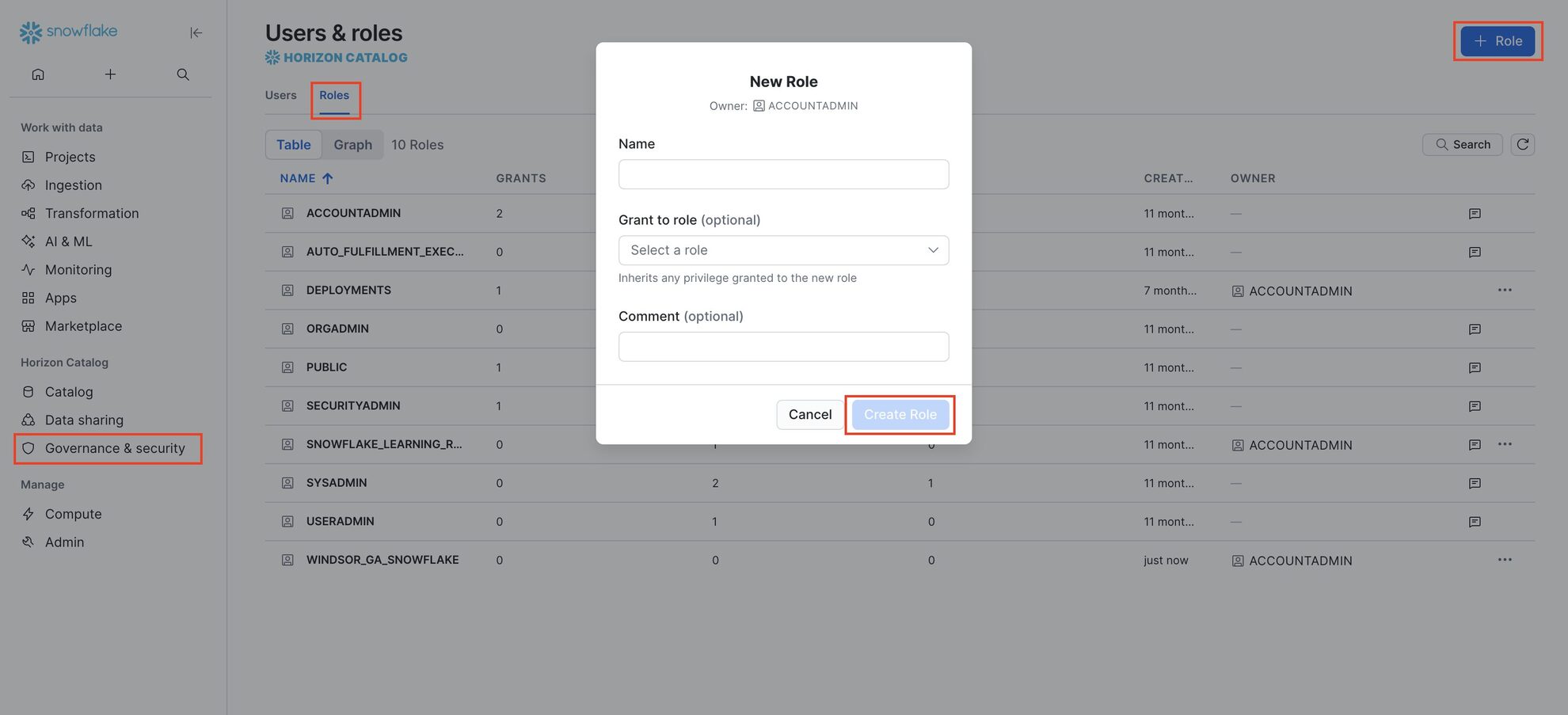Screen dimensions: 1568x715
Task: Sort by the GRANTS column header
Action: click(521, 178)
